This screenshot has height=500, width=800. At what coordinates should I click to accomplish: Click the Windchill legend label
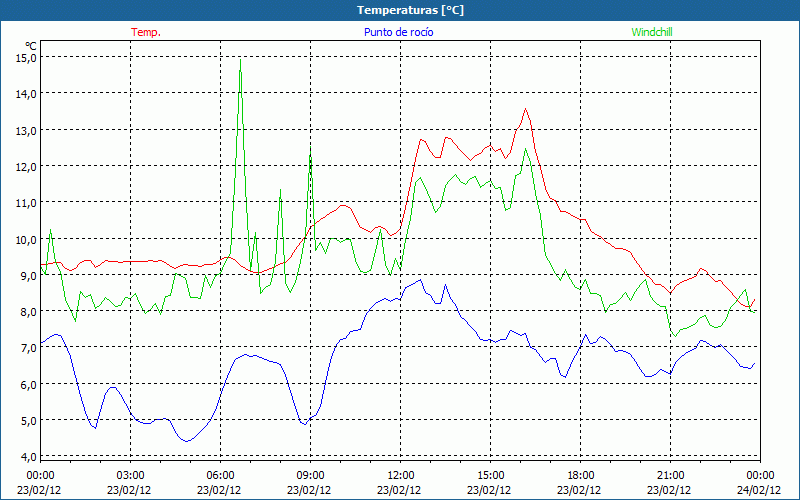652,32
